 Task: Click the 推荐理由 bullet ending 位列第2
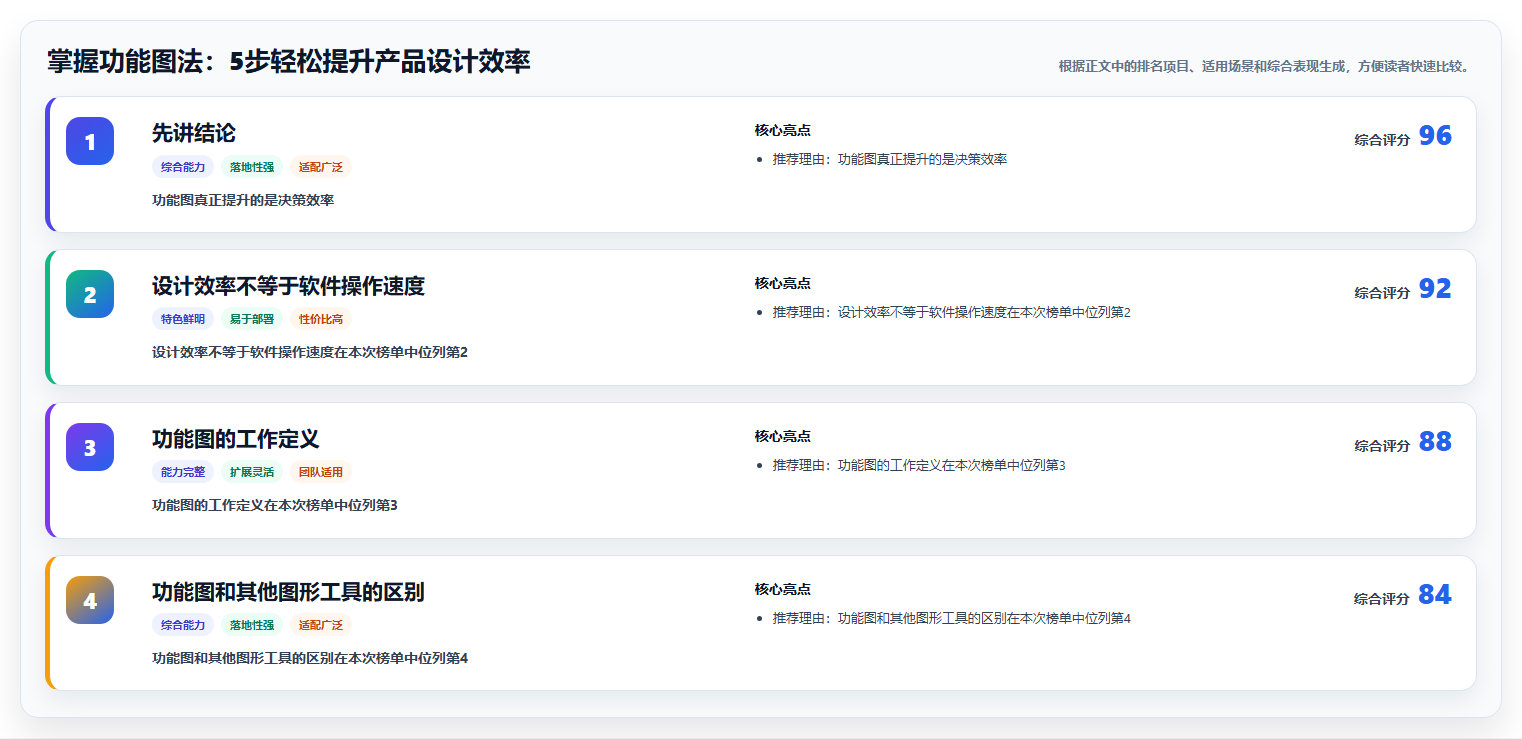[951, 313]
